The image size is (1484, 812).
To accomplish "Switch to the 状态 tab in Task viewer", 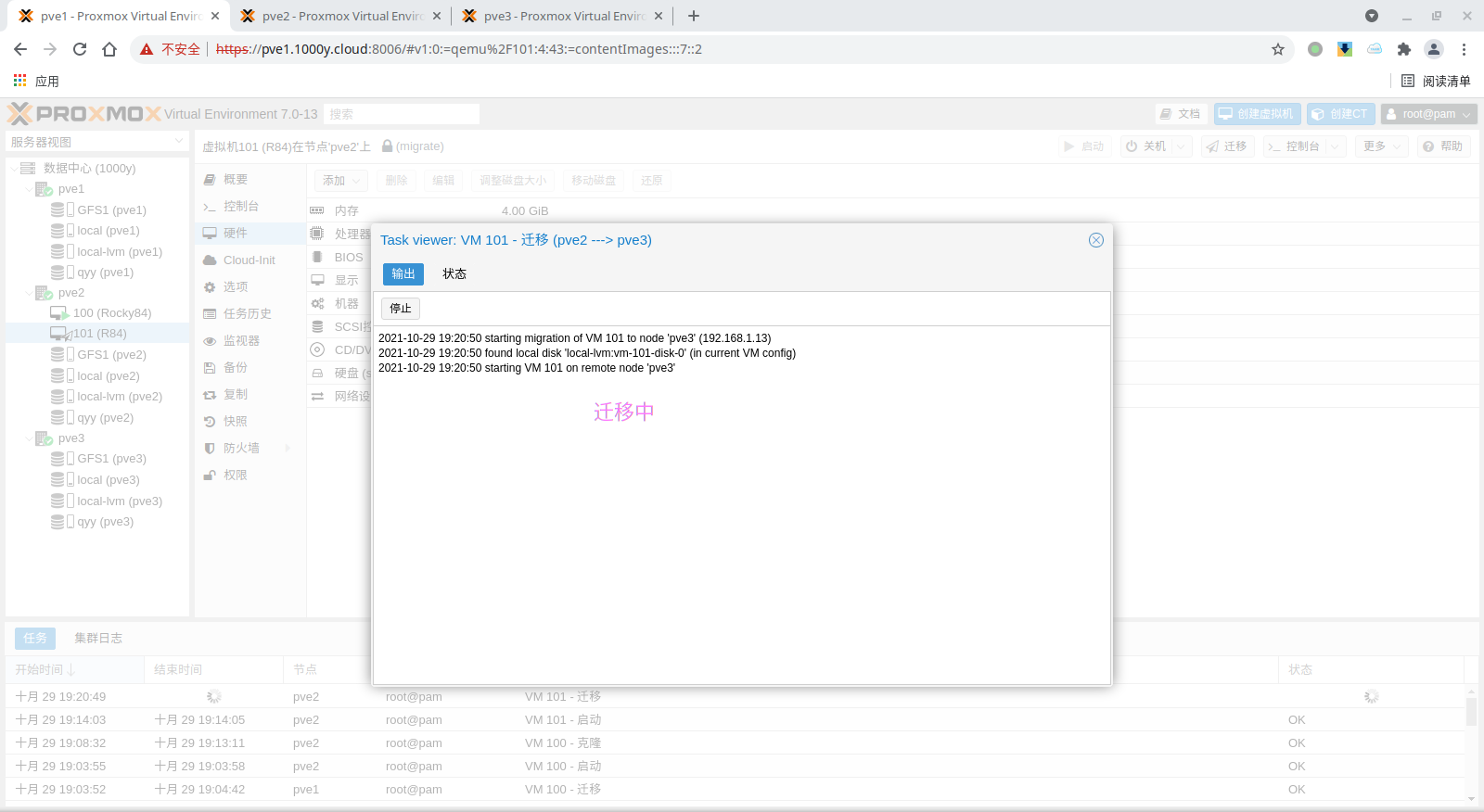I will click(454, 274).
